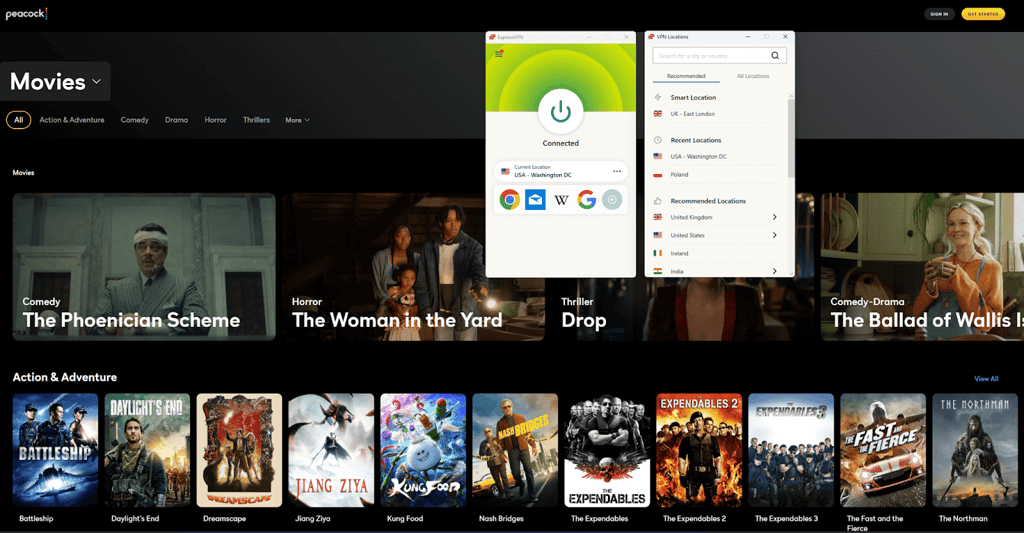Screen dimensions: 1024x533
Task: Click the India flag icon
Action: (x=658, y=271)
